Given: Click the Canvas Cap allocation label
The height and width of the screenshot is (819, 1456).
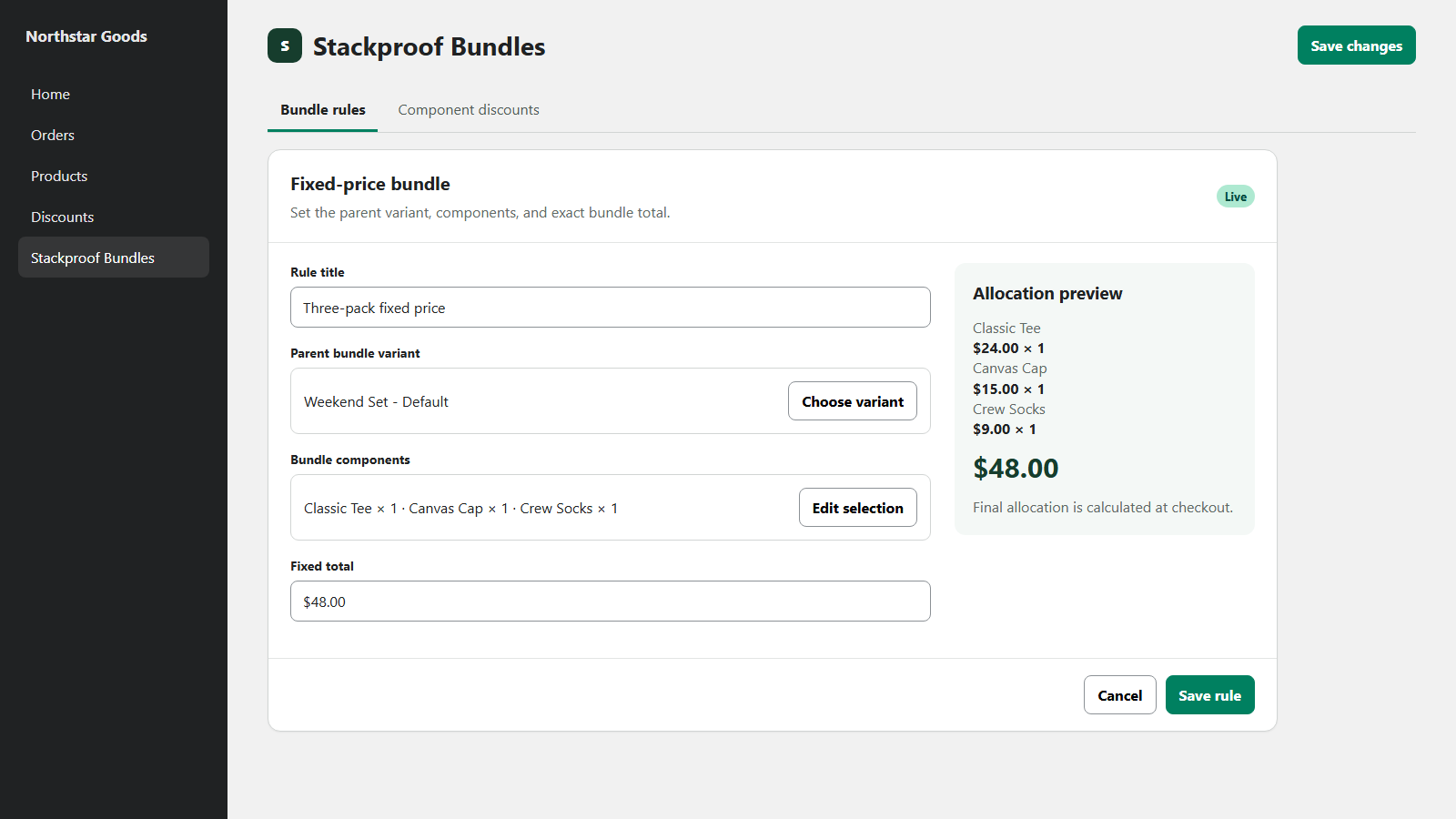Looking at the screenshot, I should tap(1010, 369).
